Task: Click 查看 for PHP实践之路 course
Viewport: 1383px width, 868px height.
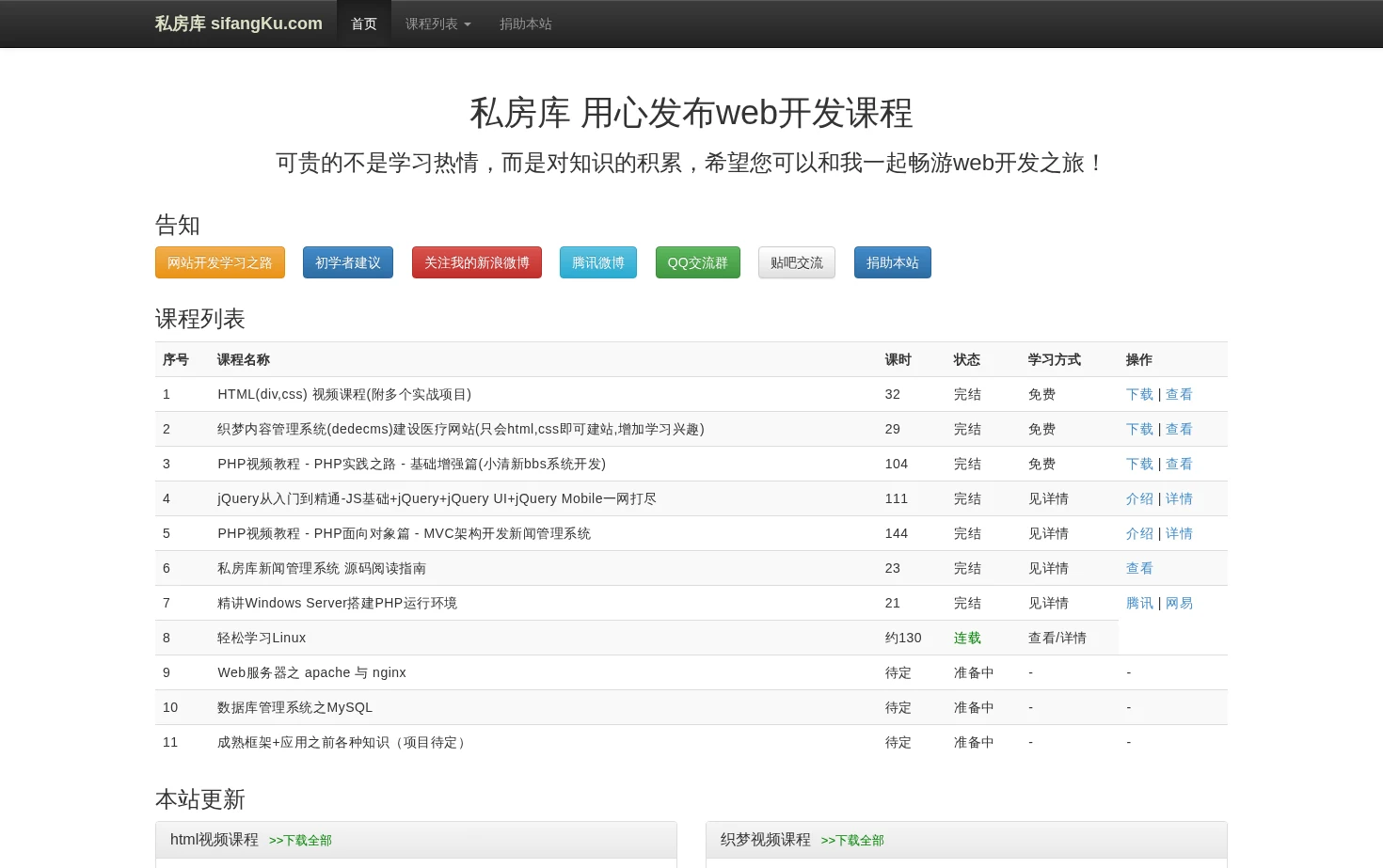Action: coord(1179,464)
